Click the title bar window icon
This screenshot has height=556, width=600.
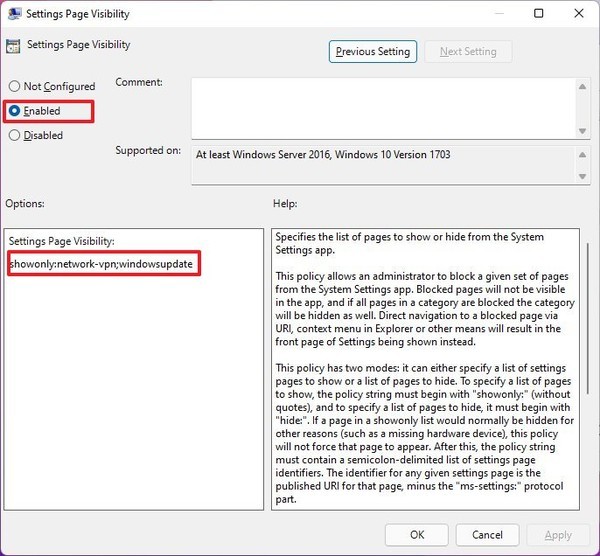point(15,14)
